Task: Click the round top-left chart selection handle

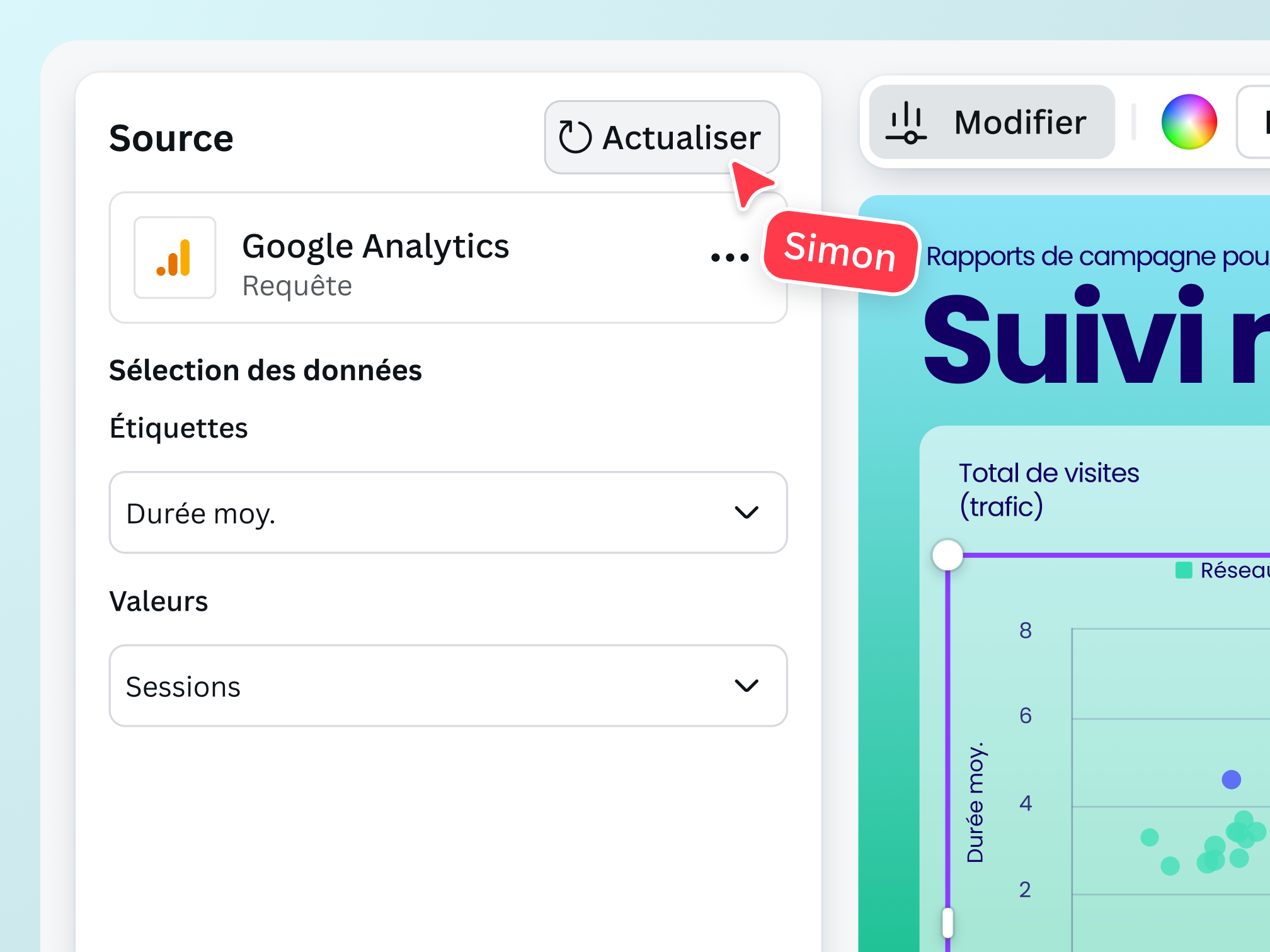Action: 947,555
